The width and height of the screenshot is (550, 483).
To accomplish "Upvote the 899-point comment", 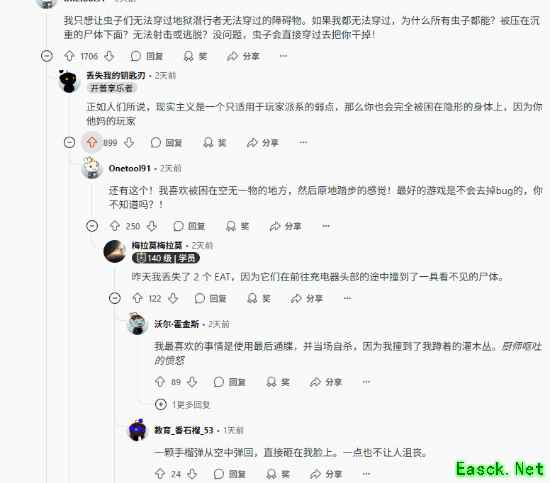I will tap(92, 142).
